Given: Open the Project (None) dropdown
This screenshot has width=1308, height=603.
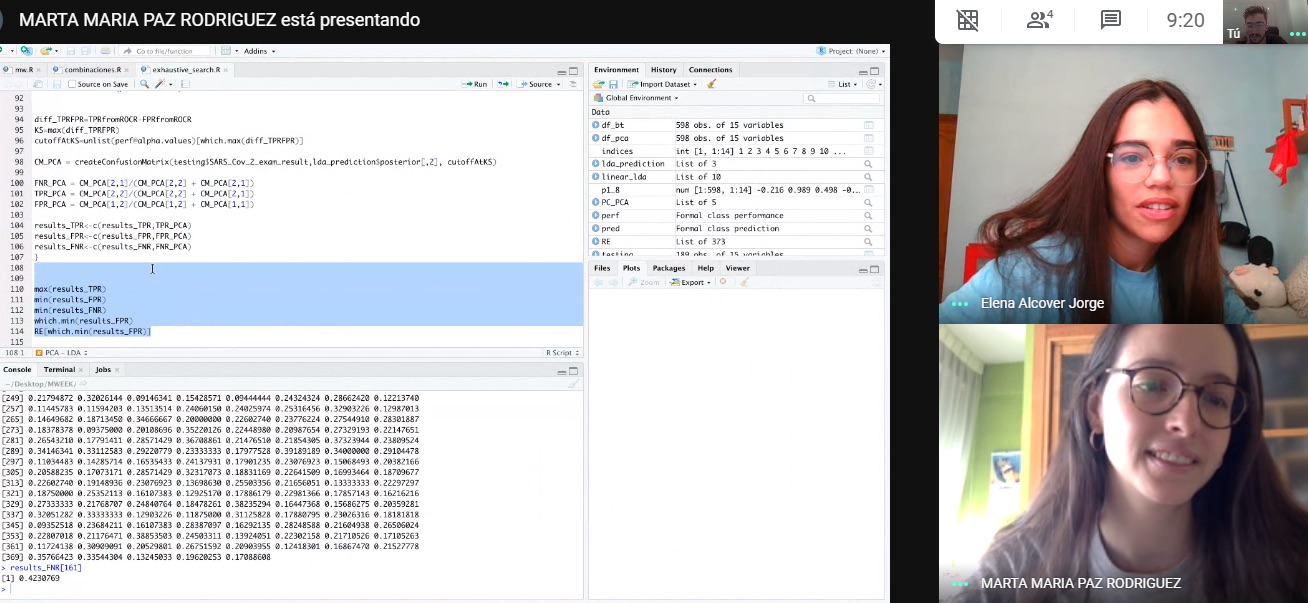Looking at the screenshot, I should coord(850,51).
